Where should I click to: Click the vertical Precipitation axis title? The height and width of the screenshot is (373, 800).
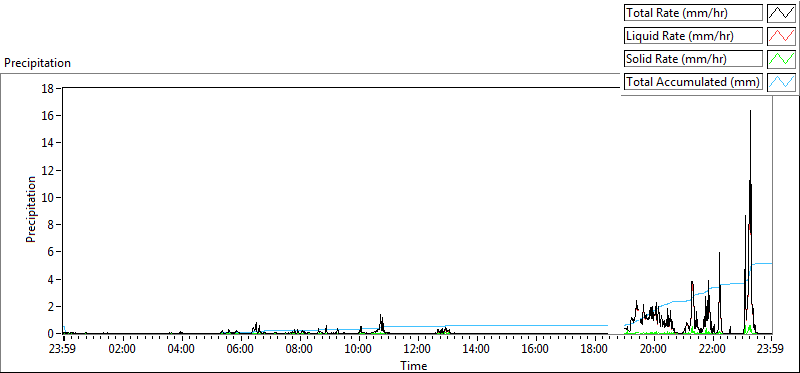click(31, 209)
